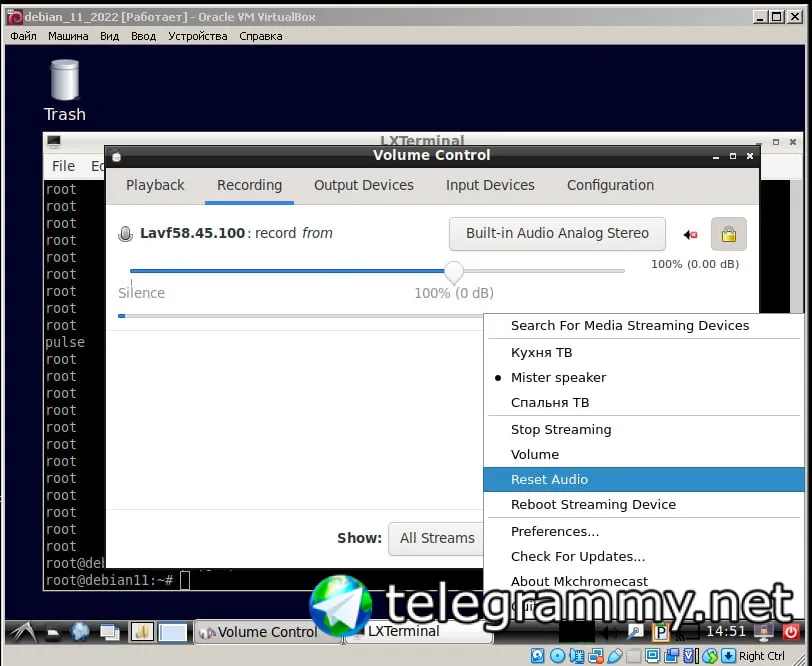Image resolution: width=812 pixels, height=666 pixels.
Task: Open the Configuration tab
Action: [x=610, y=185]
